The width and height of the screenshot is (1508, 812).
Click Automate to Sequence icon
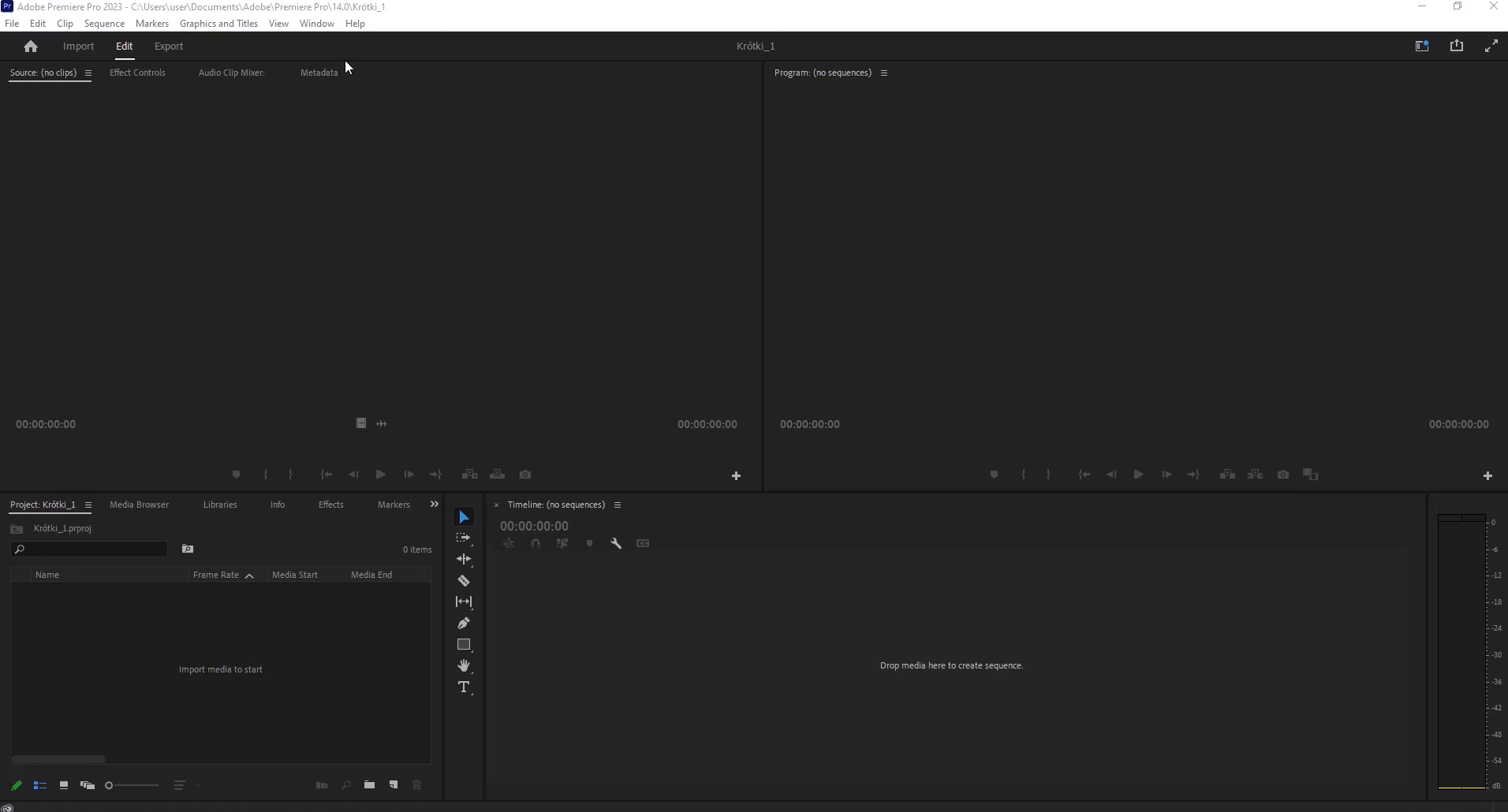click(x=322, y=785)
